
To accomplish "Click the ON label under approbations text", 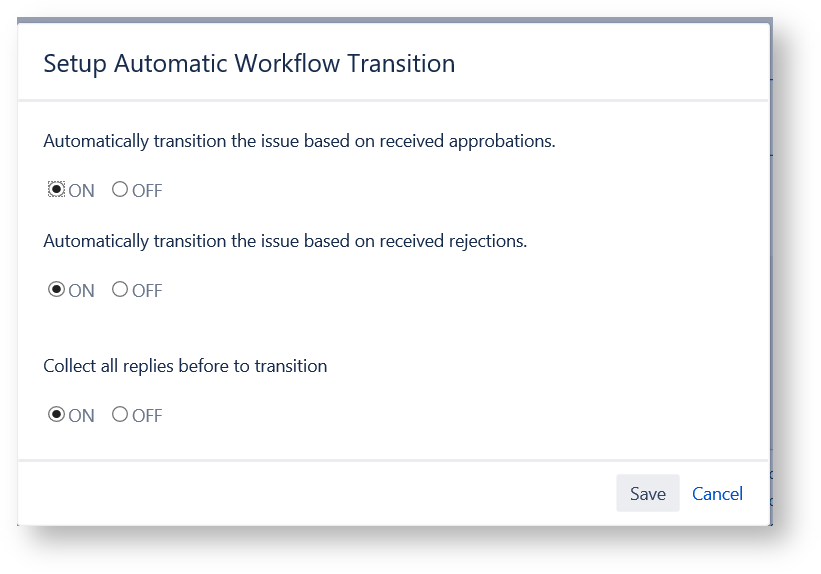I will pyautogui.click(x=82, y=191).
